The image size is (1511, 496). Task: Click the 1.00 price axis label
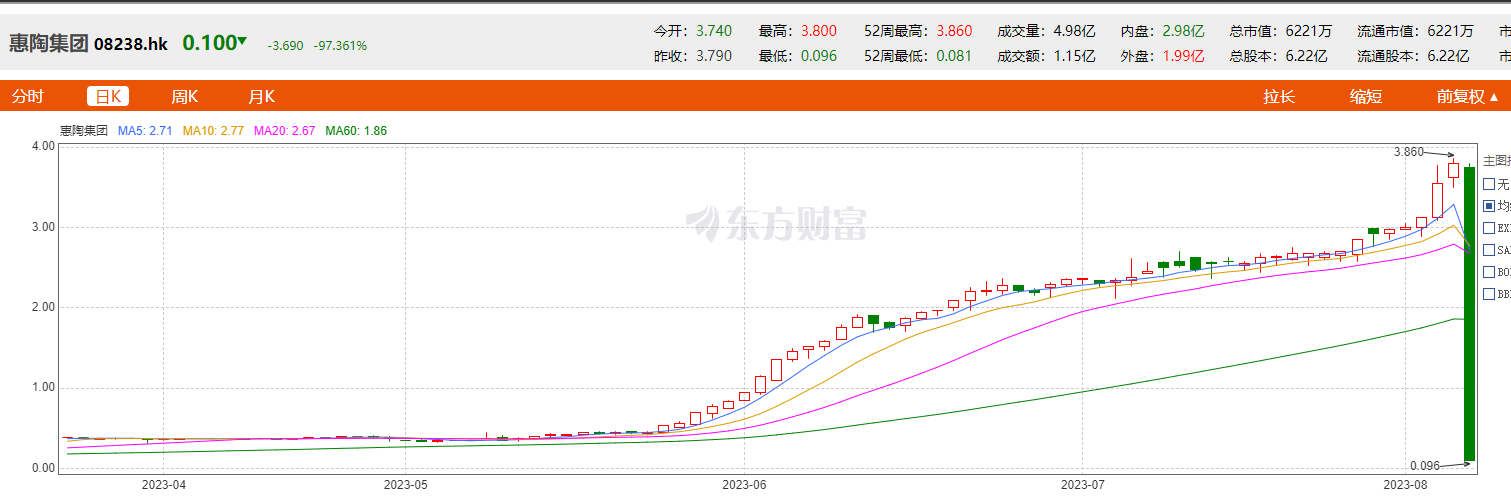[43, 388]
